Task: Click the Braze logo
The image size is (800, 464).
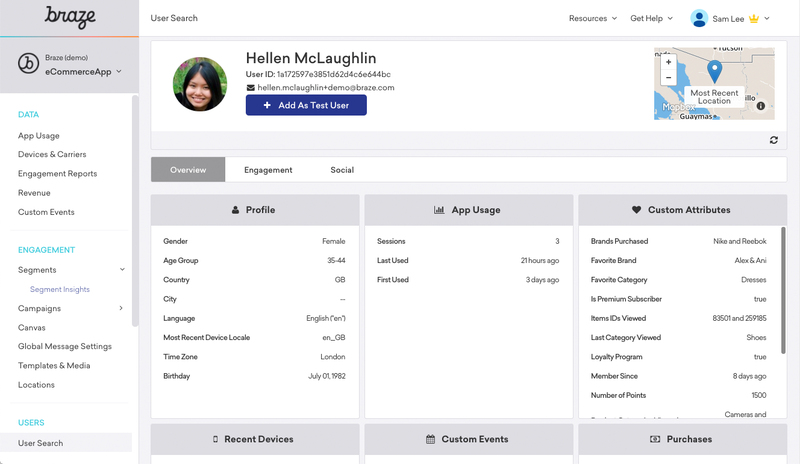Action: pyautogui.click(x=70, y=17)
